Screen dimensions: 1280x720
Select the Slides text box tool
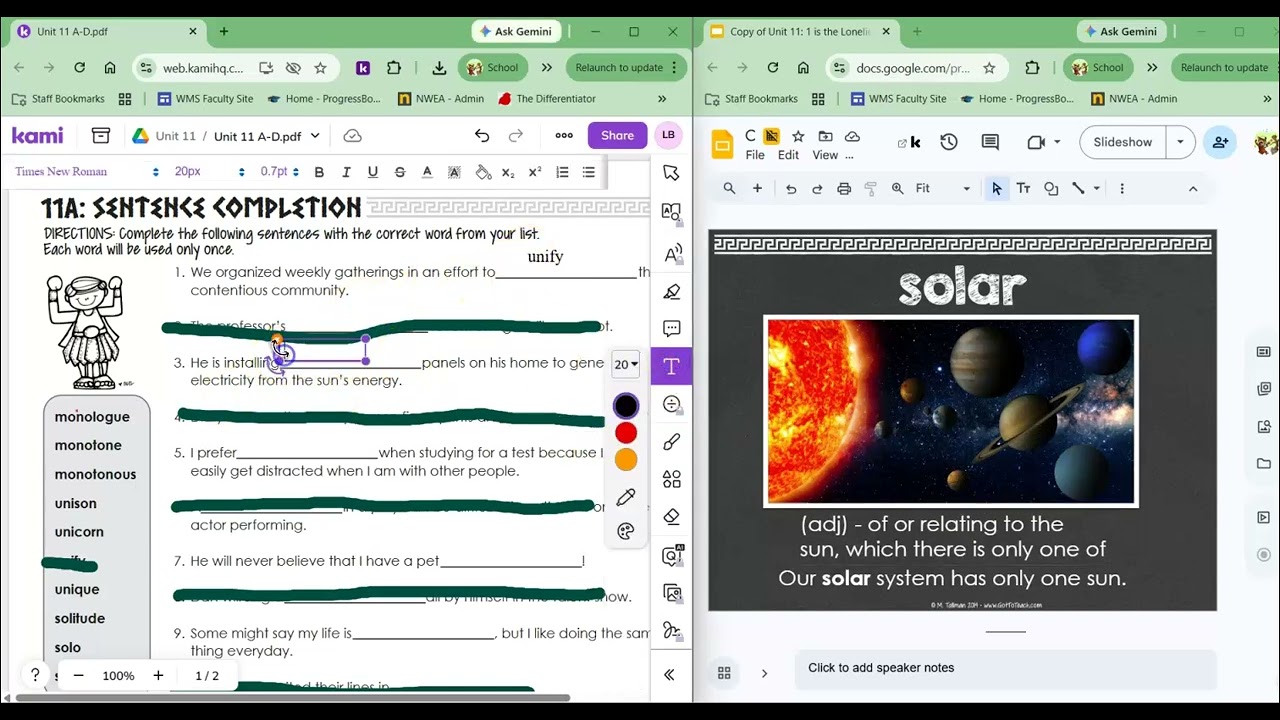pyautogui.click(x=1023, y=188)
